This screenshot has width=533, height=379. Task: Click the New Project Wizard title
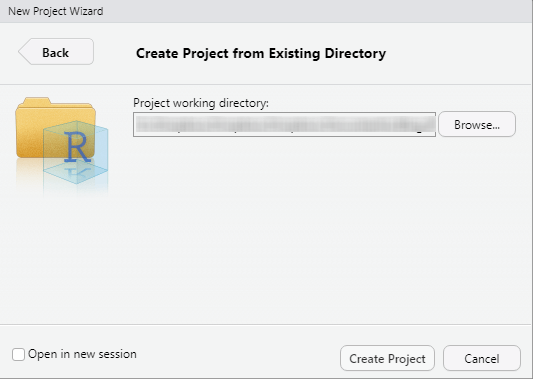(x=56, y=11)
